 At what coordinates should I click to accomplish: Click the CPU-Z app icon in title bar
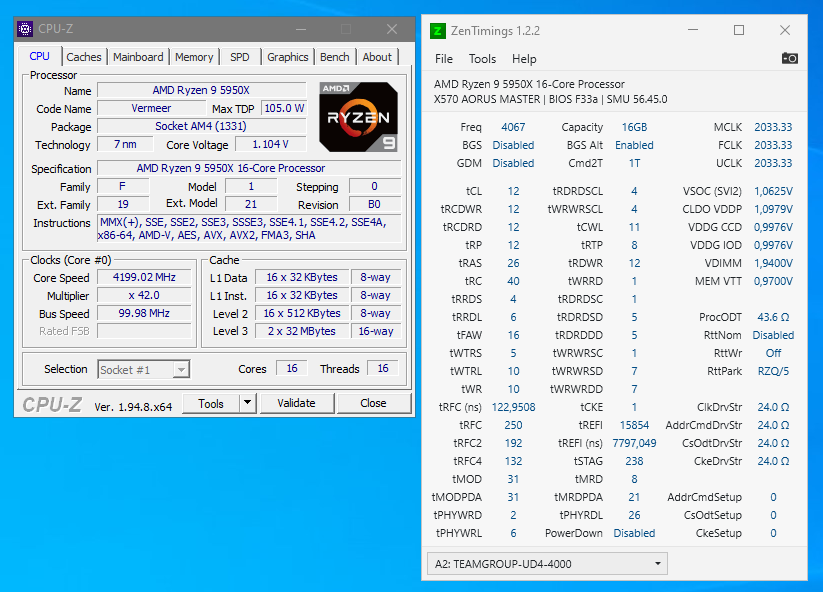[25, 29]
